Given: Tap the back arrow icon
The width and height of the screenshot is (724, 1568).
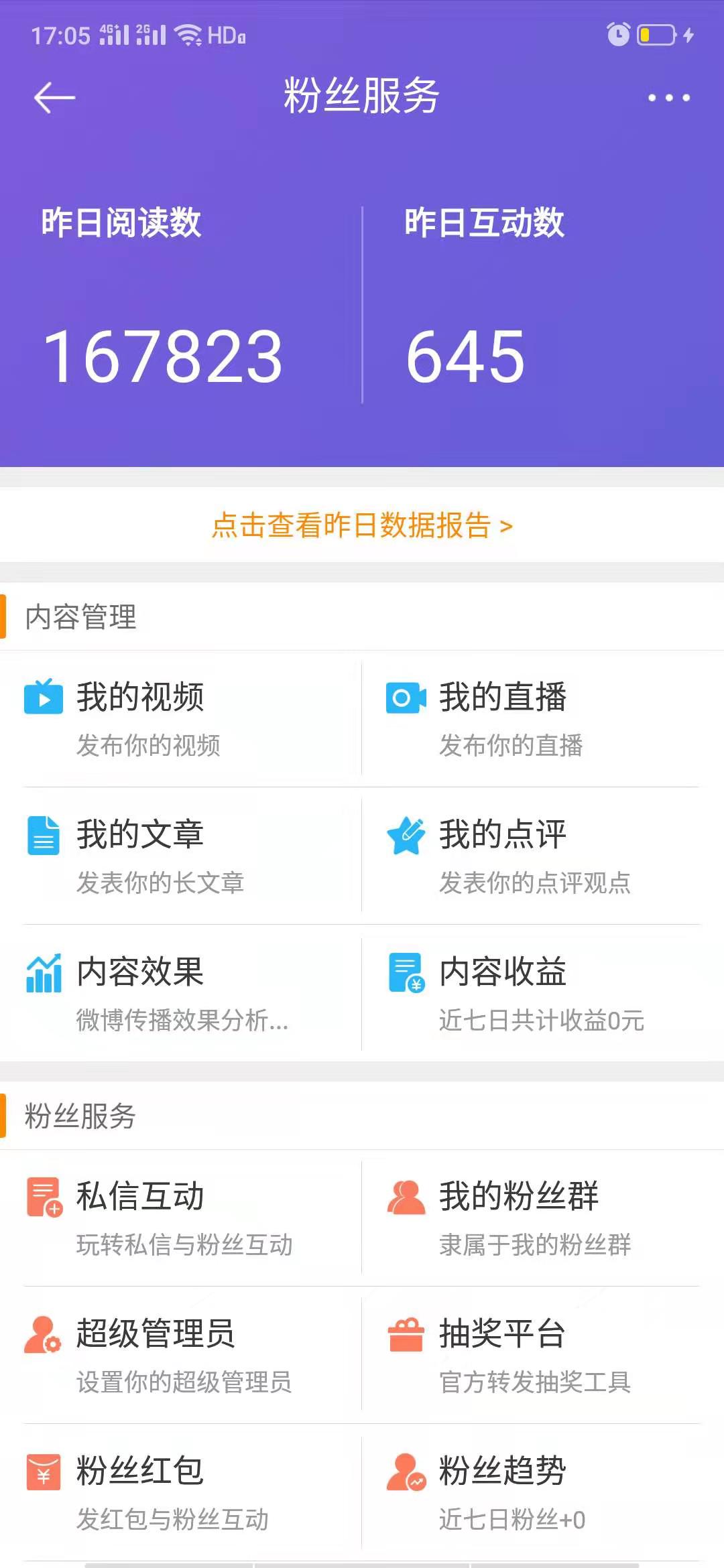Looking at the screenshot, I should pyautogui.click(x=54, y=98).
